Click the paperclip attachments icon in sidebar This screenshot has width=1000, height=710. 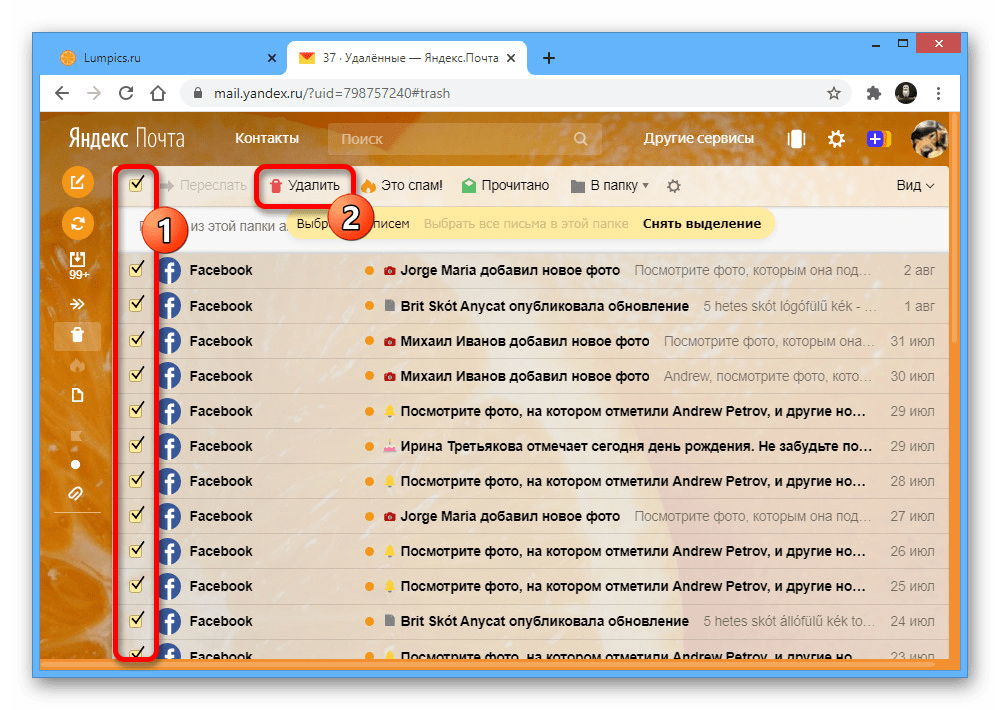(77, 493)
